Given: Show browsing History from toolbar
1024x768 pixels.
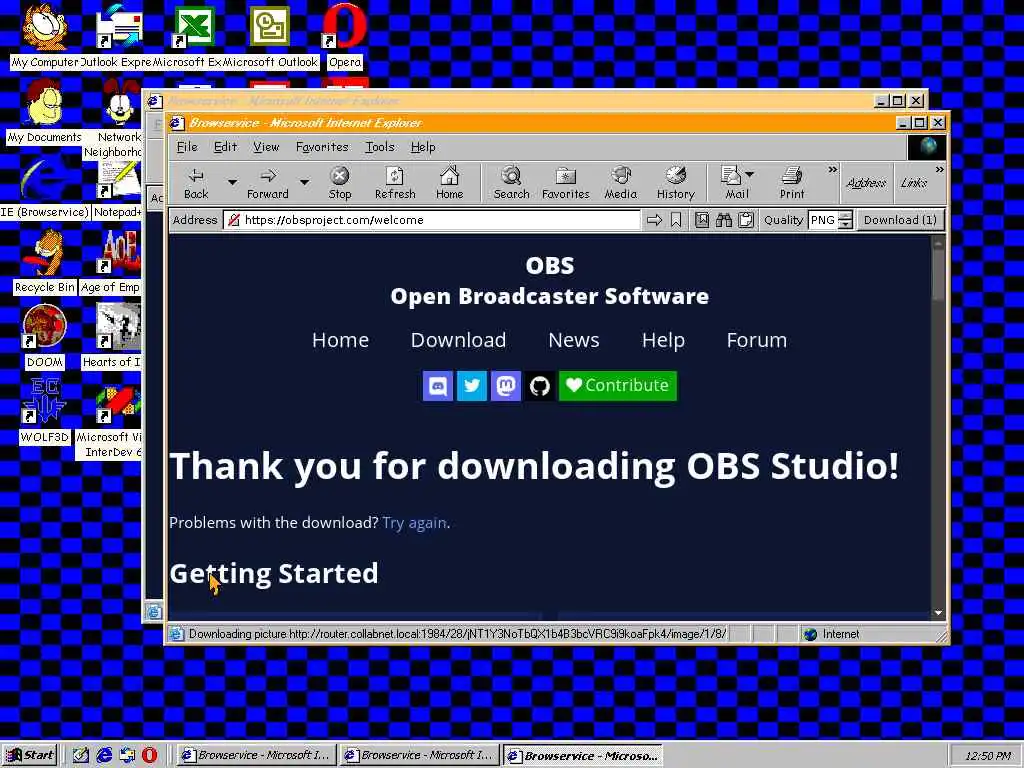Looking at the screenshot, I should pyautogui.click(x=675, y=183).
